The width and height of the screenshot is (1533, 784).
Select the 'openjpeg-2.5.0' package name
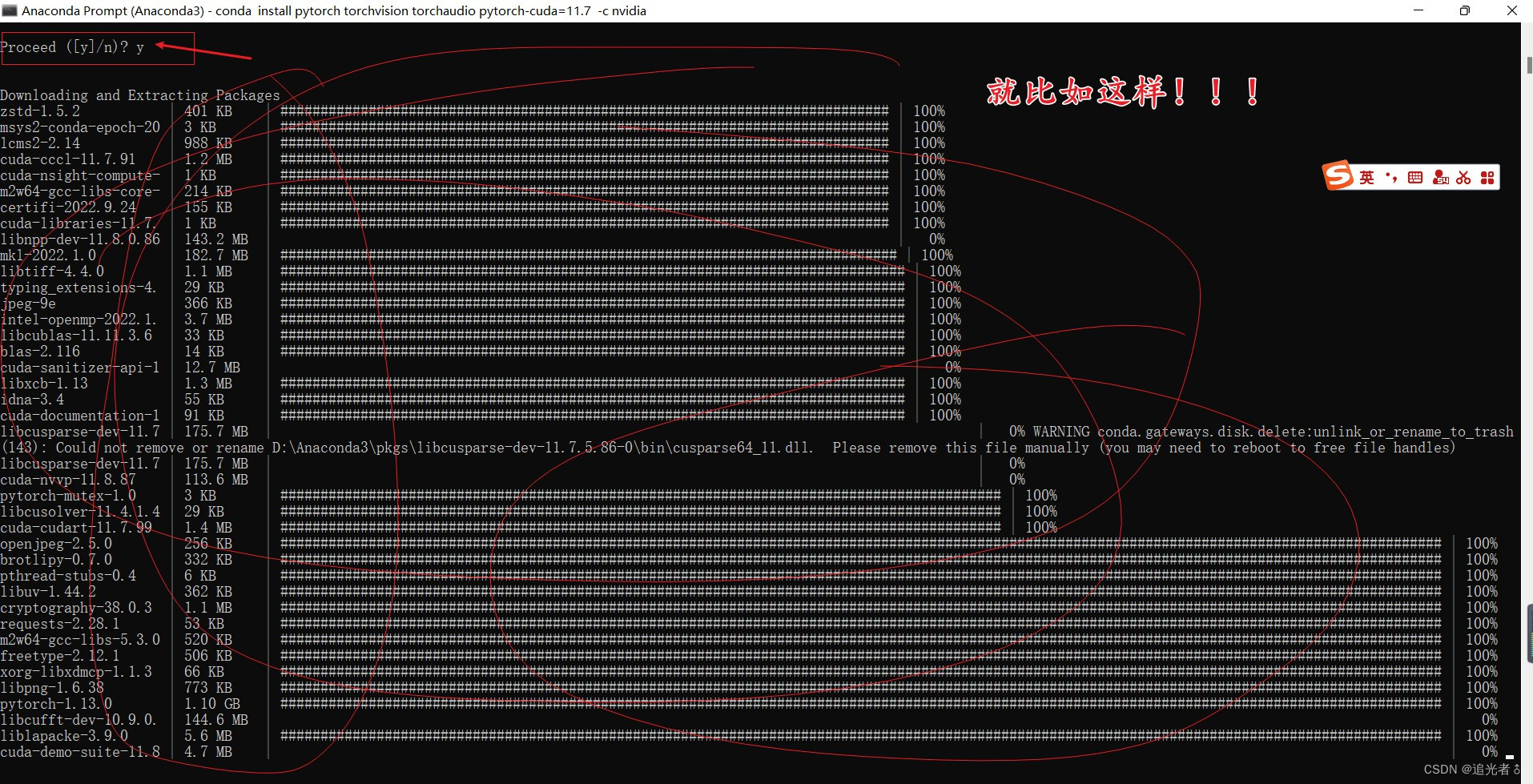click(x=56, y=544)
